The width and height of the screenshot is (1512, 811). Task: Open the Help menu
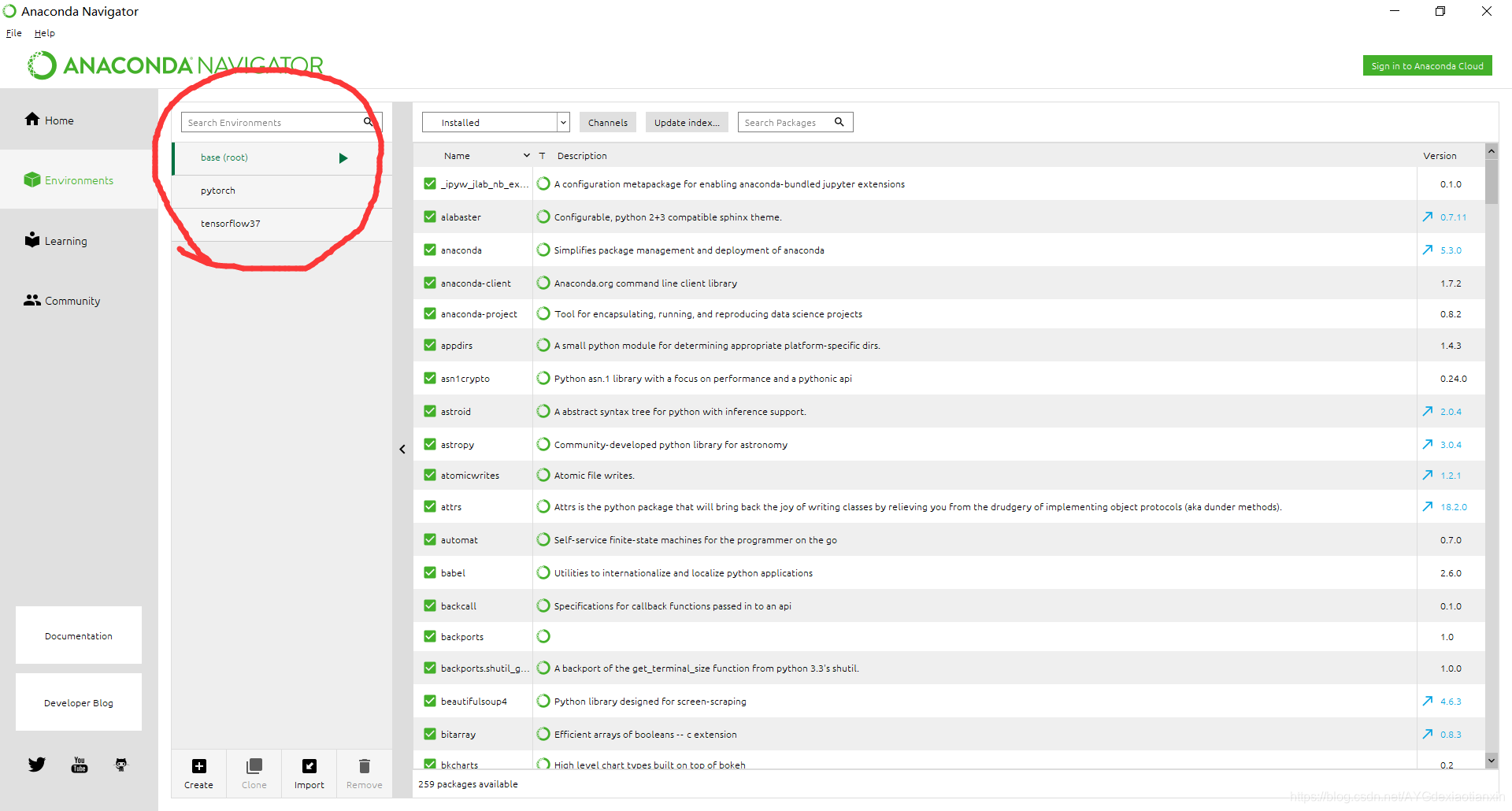(x=45, y=33)
